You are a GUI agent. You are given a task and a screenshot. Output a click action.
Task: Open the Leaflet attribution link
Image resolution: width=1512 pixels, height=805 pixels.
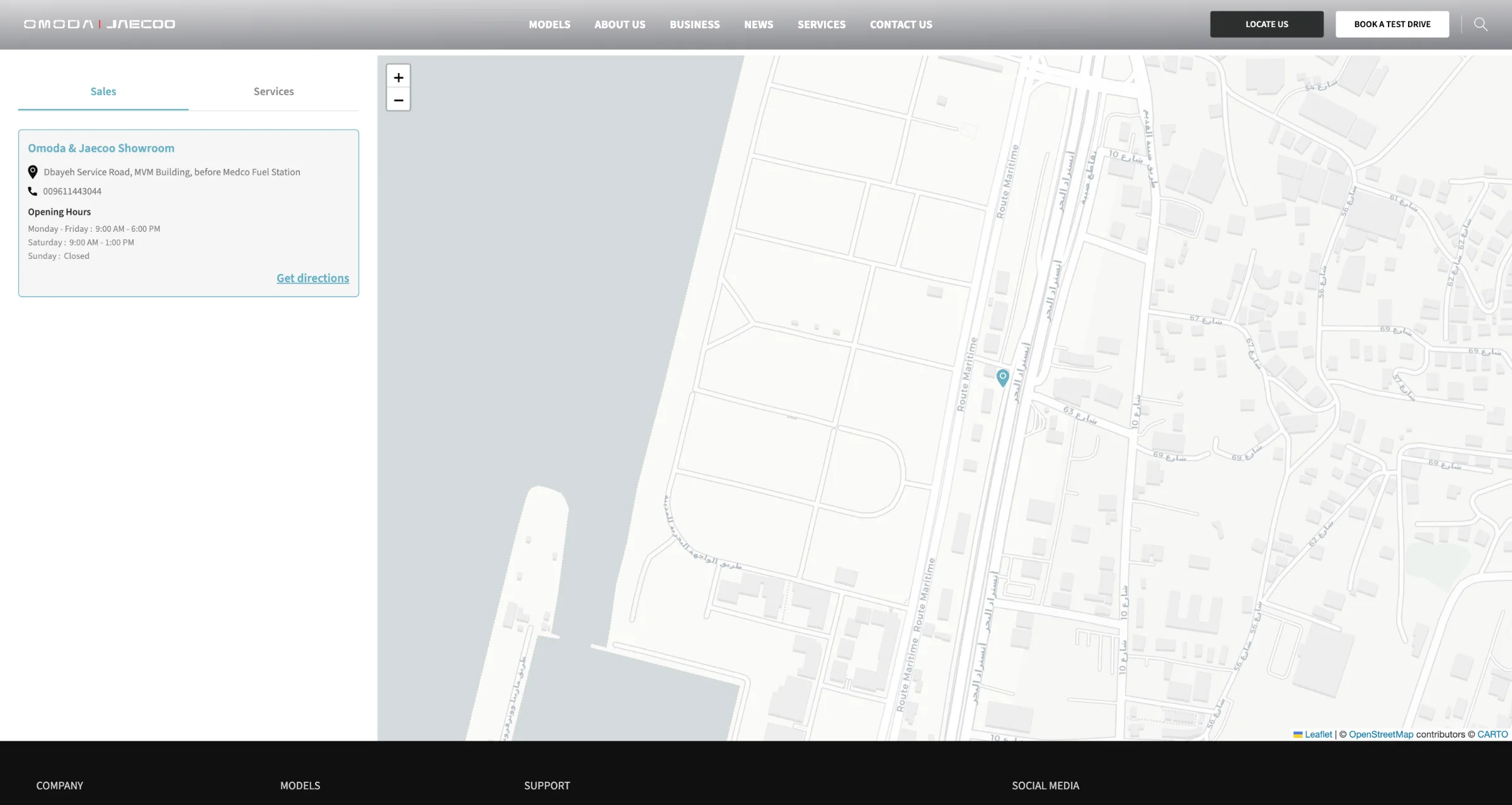coord(1318,734)
